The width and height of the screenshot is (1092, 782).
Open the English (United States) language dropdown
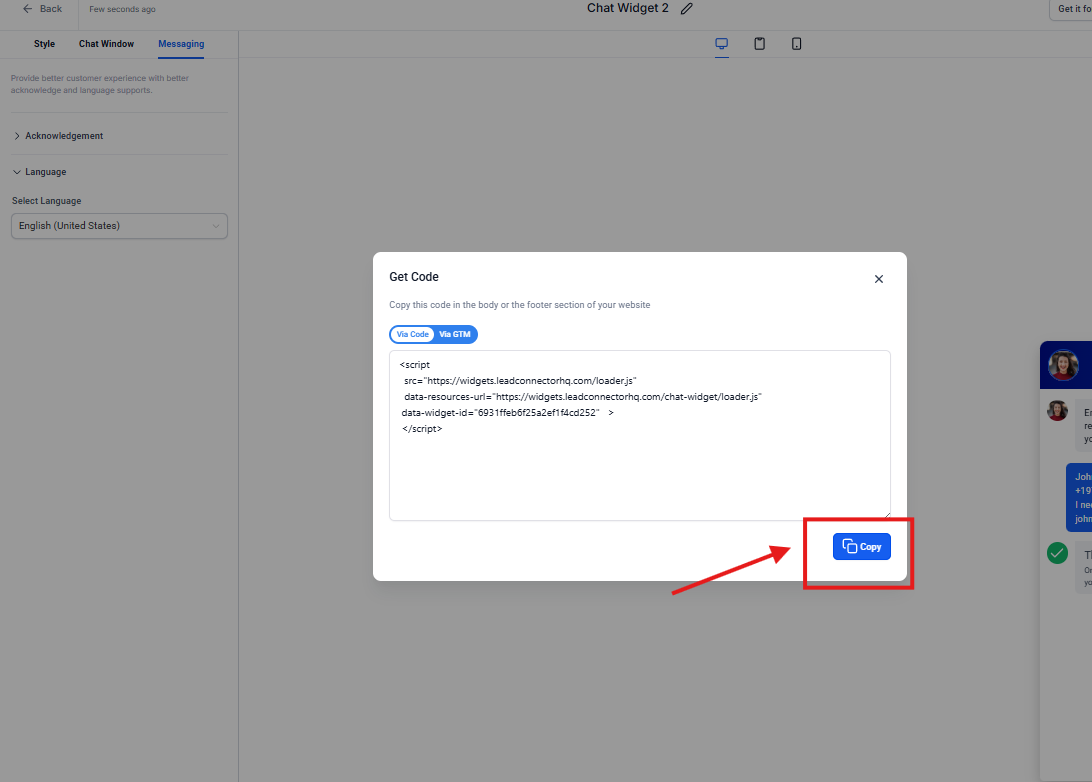point(119,226)
